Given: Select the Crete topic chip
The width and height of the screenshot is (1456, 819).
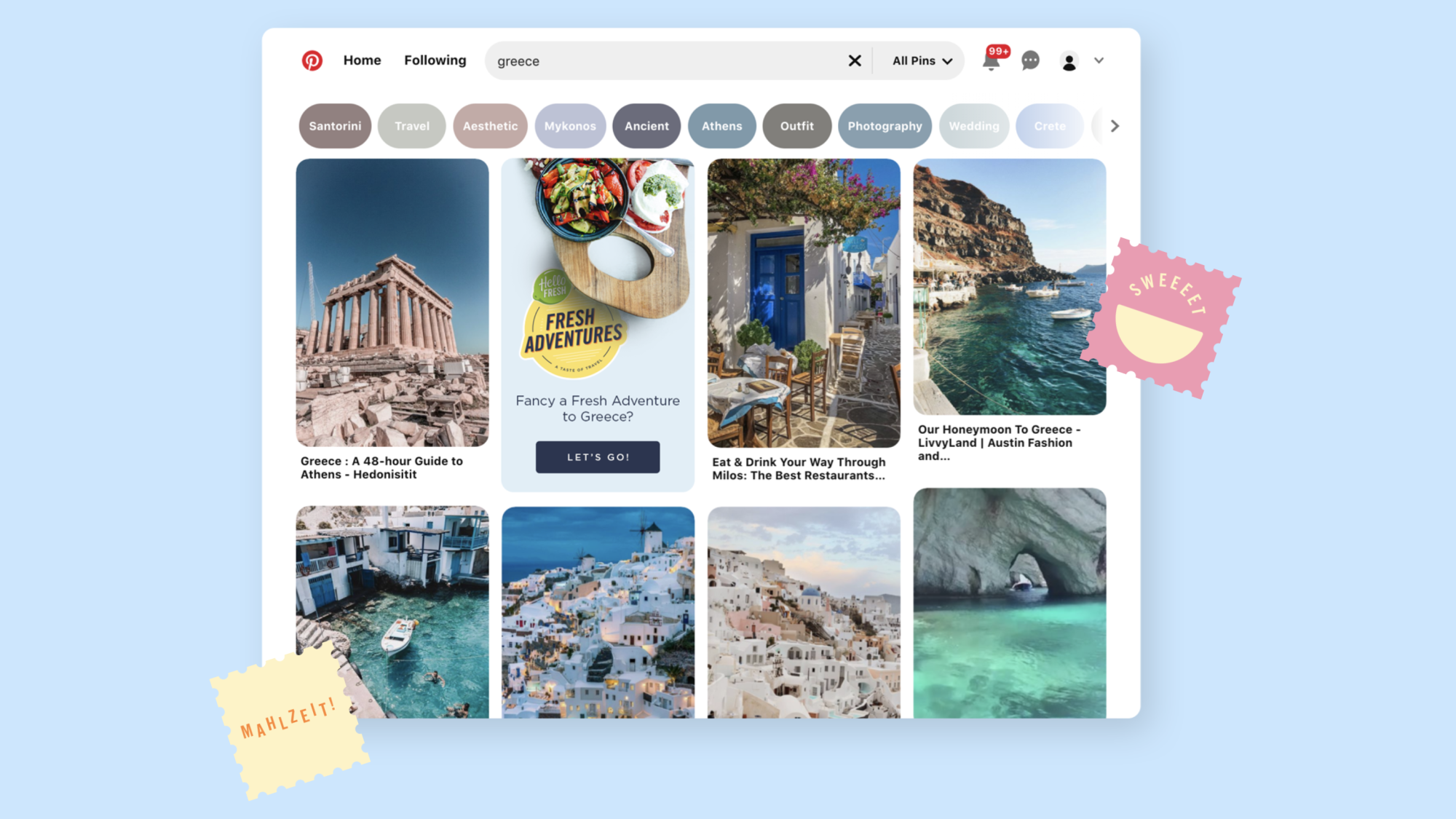Looking at the screenshot, I should [1050, 126].
